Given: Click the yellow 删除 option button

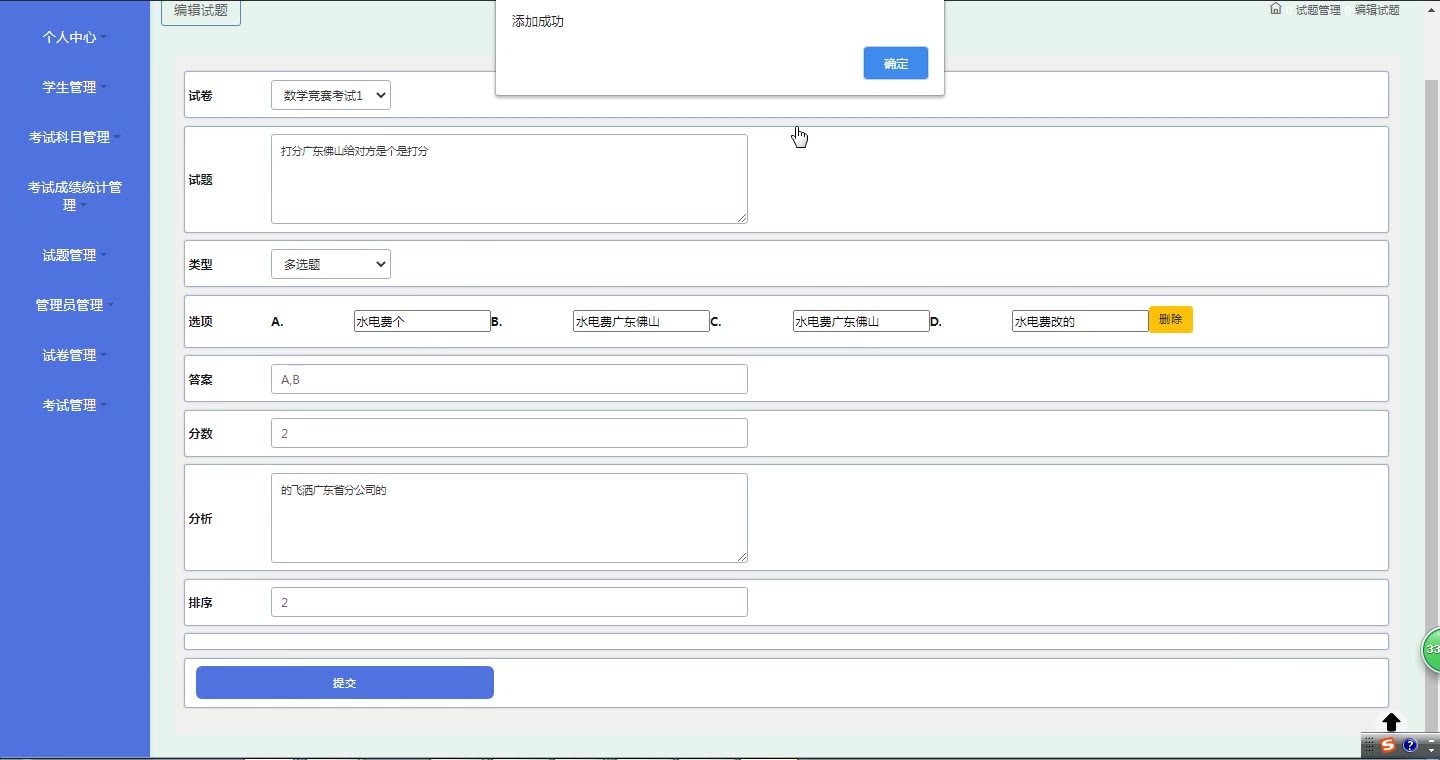Looking at the screenshot, I should coord(1171,320).
